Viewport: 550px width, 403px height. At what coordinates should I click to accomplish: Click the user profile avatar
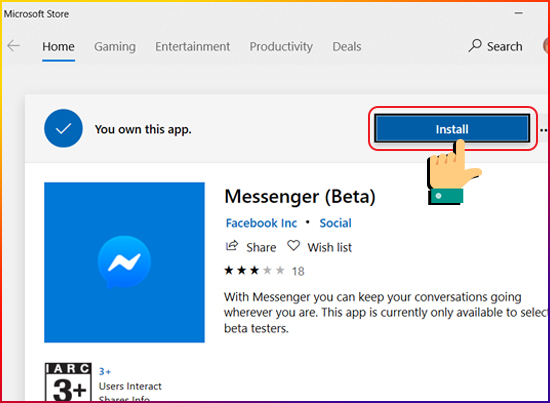click(546, 46)
